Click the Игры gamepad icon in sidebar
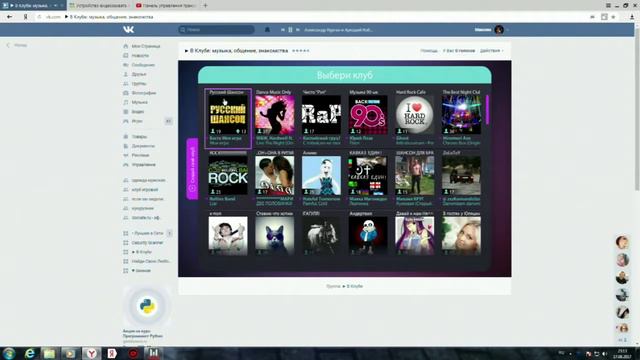Screen dimensions: 640x360 pyautogui.click(x=126, y=121)
